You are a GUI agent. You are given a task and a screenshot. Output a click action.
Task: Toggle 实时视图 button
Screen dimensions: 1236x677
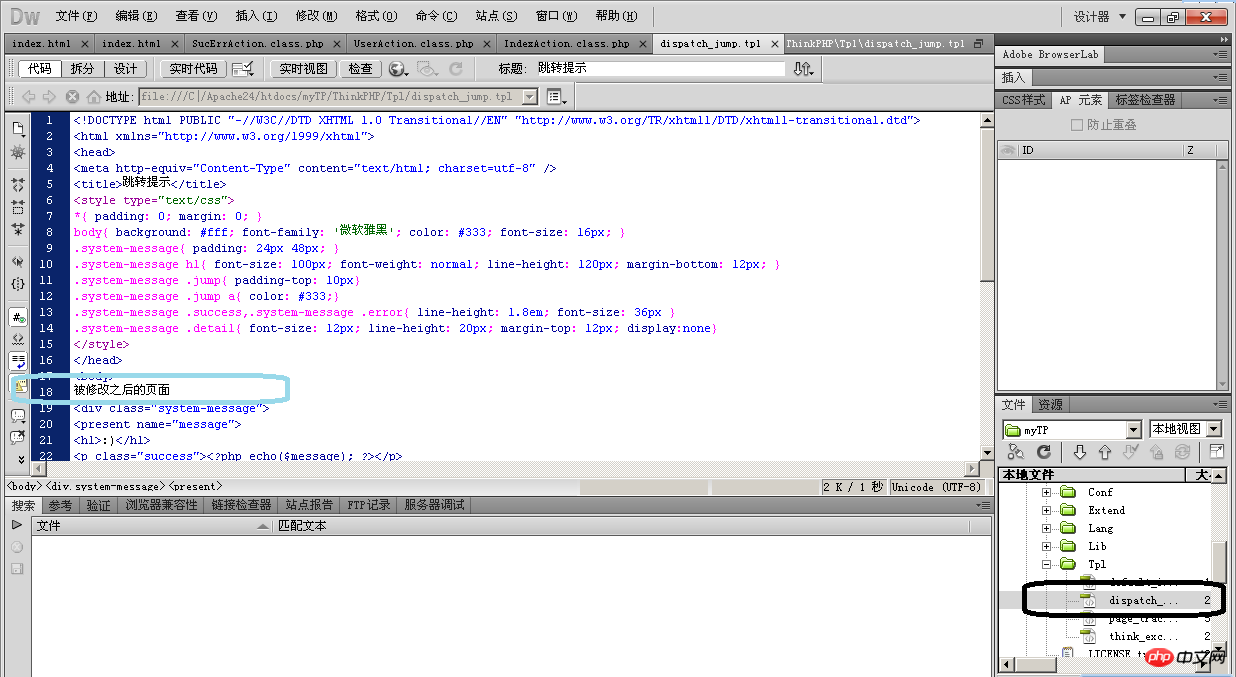303,69
